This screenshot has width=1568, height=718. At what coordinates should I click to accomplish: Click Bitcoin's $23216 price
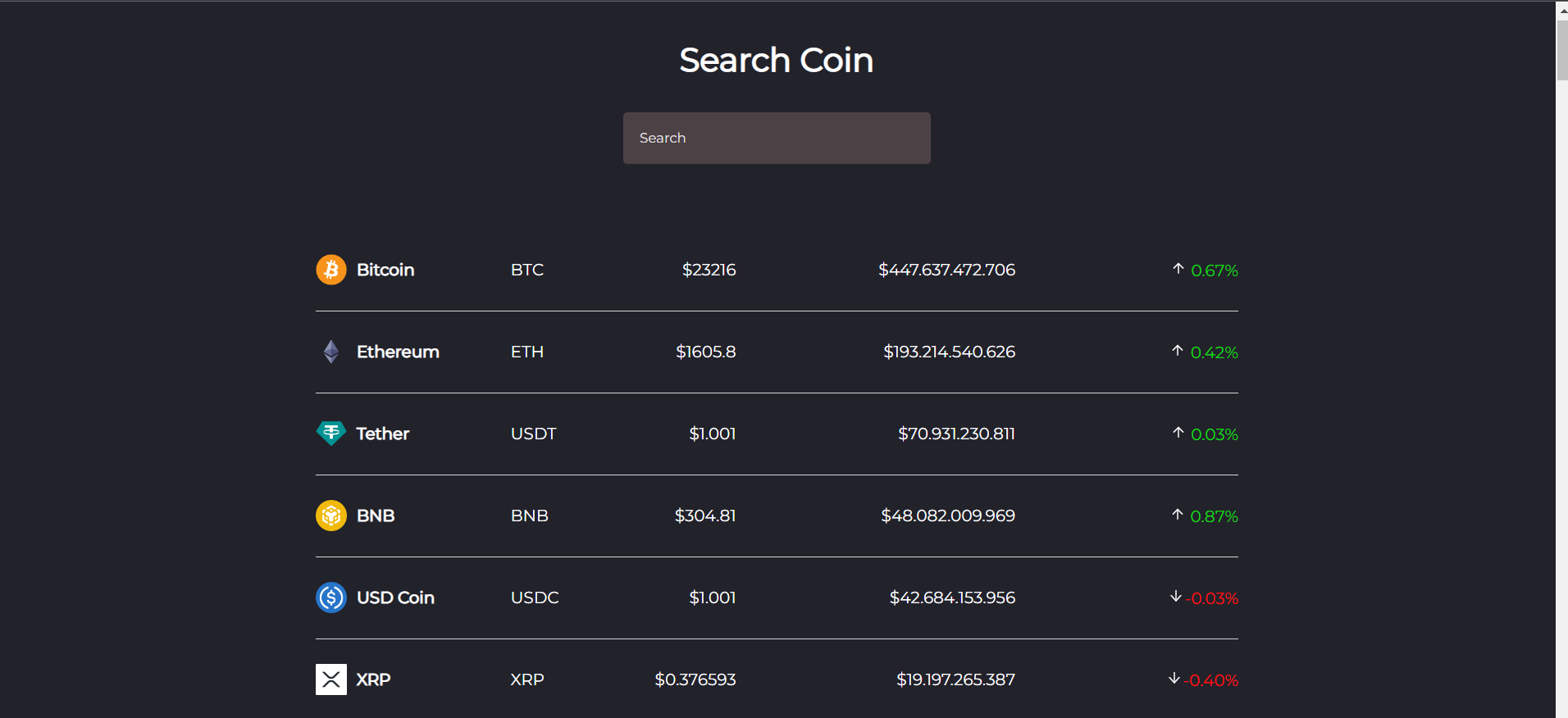[x=709, y=269]
